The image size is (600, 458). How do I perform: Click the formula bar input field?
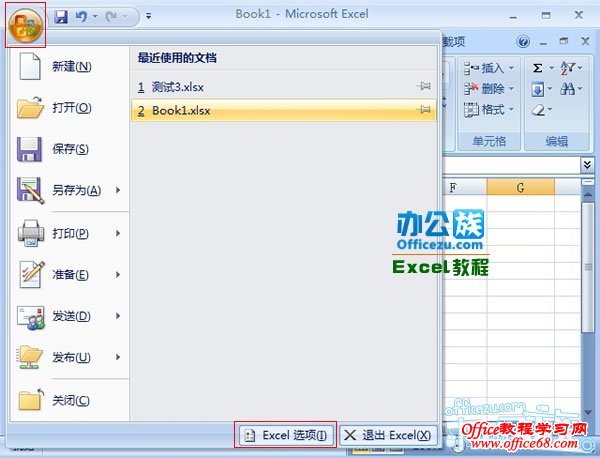click(x=512, y=165)
